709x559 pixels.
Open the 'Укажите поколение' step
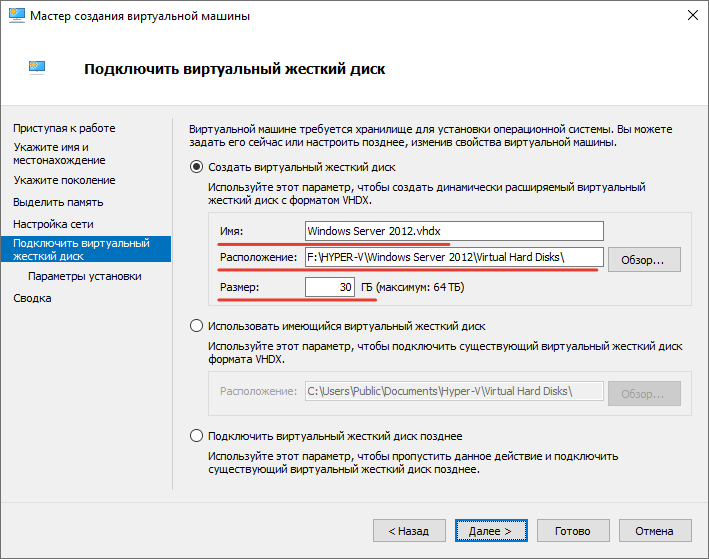point(64,180)
